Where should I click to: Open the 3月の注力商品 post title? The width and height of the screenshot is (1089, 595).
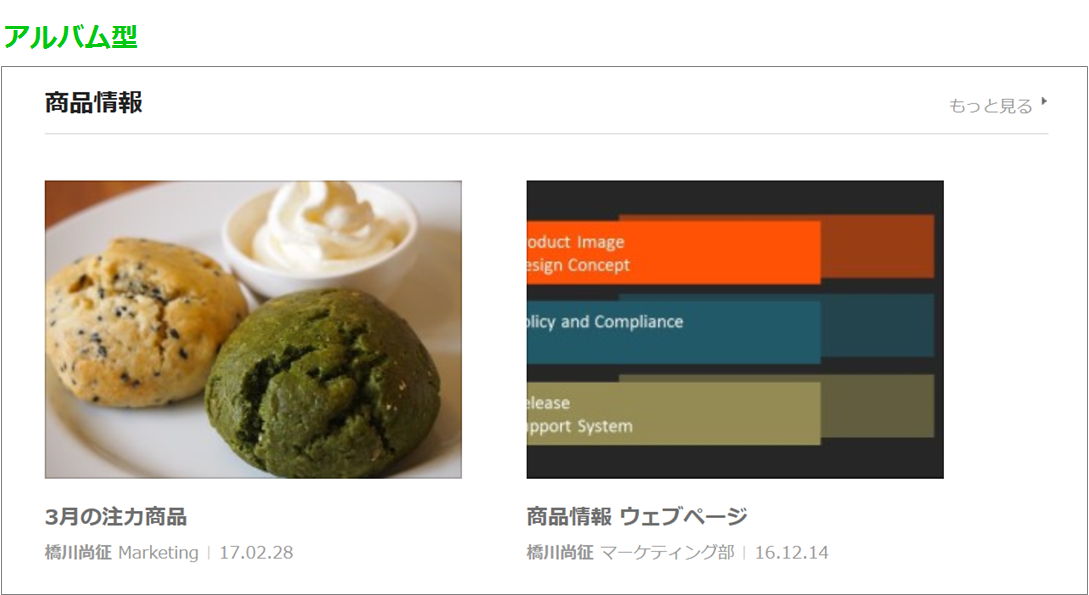tap(115, 517)
